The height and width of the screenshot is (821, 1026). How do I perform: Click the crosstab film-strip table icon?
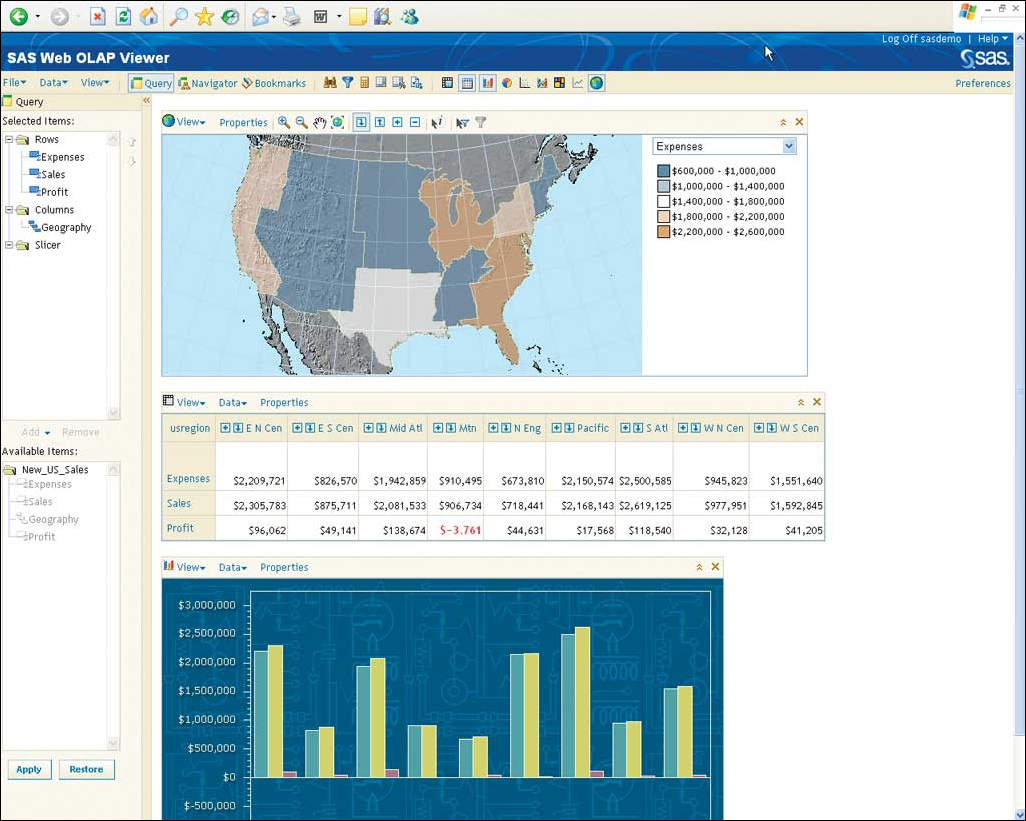tap(448, 83)
